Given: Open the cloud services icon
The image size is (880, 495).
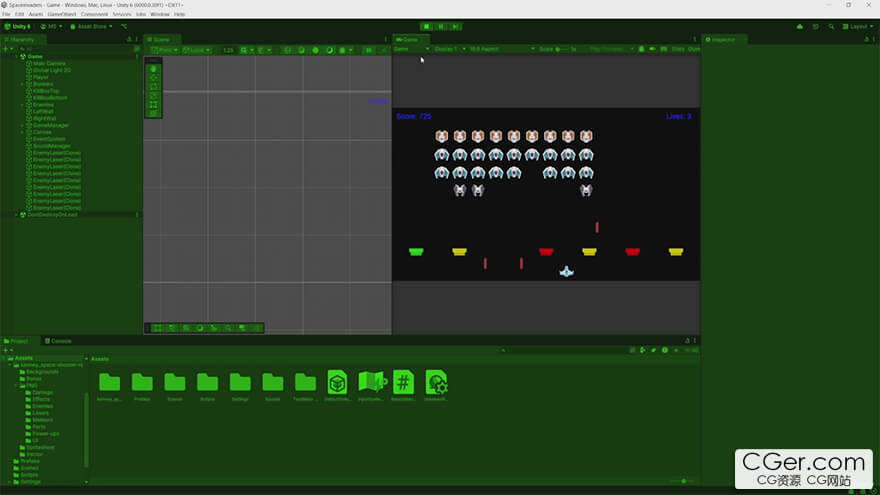Looking at the screenshot, I should click(x=800, y=26).
